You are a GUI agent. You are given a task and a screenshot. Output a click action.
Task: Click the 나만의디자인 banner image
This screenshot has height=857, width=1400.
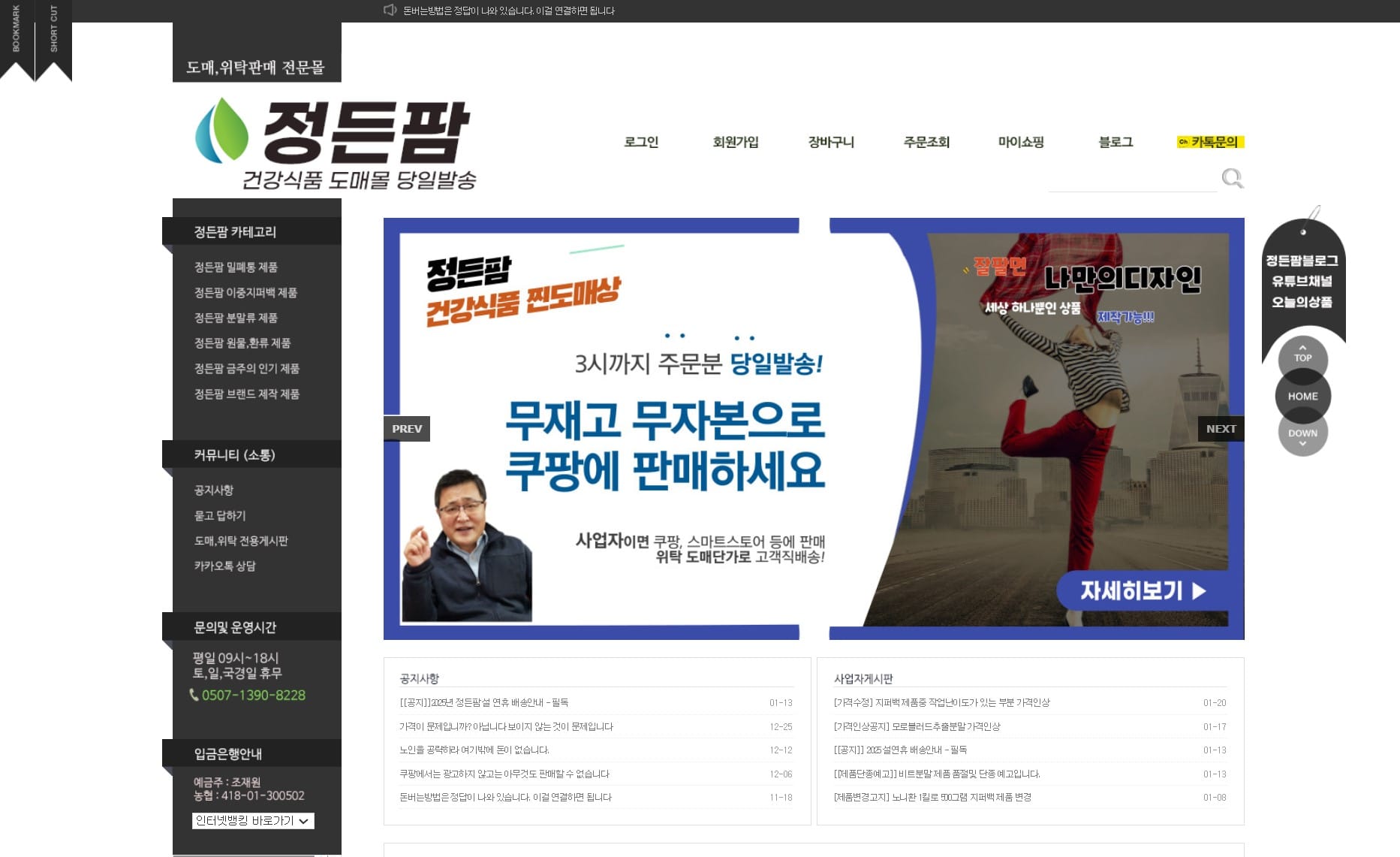click(x=1037, y=429)
